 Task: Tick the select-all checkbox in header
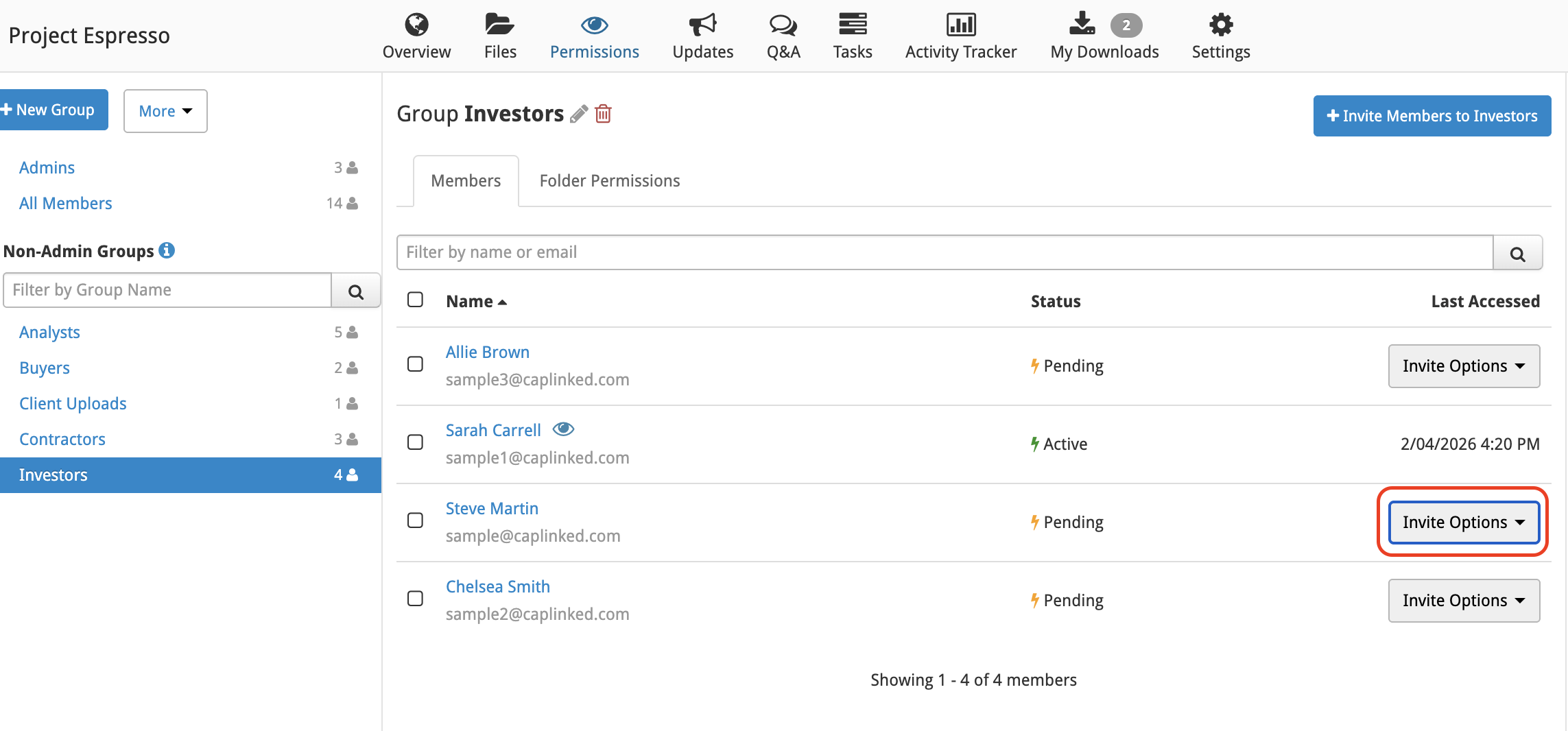[x=415, y=300]
